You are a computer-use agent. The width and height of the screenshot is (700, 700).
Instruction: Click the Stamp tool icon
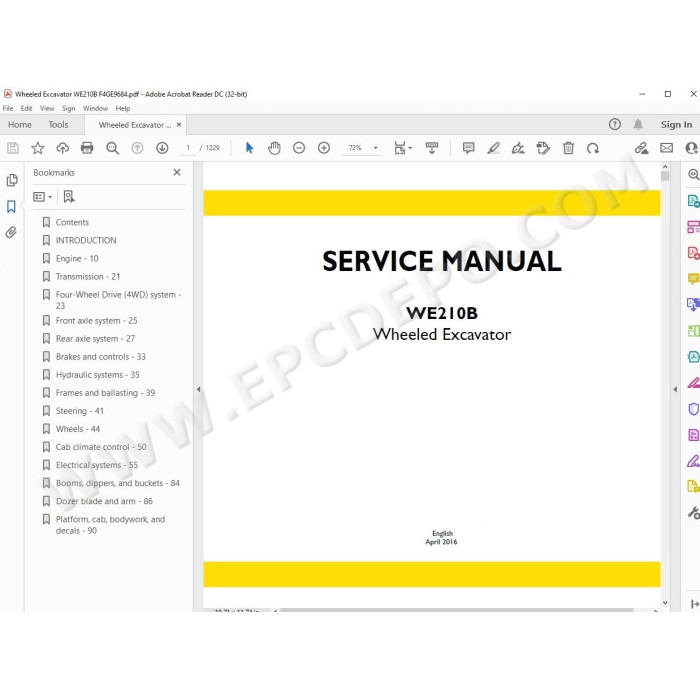point(543,148)
